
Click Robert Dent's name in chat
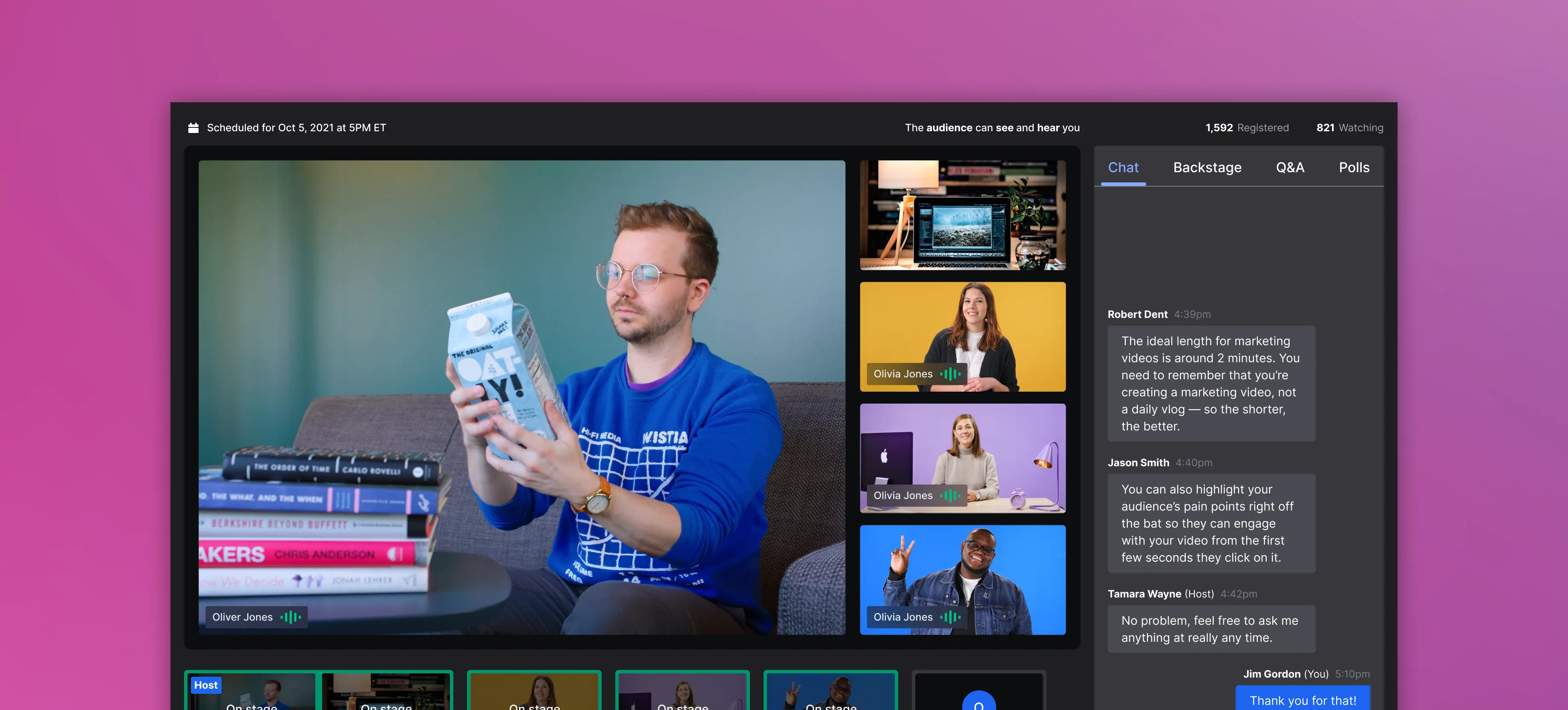point(1137,314)
